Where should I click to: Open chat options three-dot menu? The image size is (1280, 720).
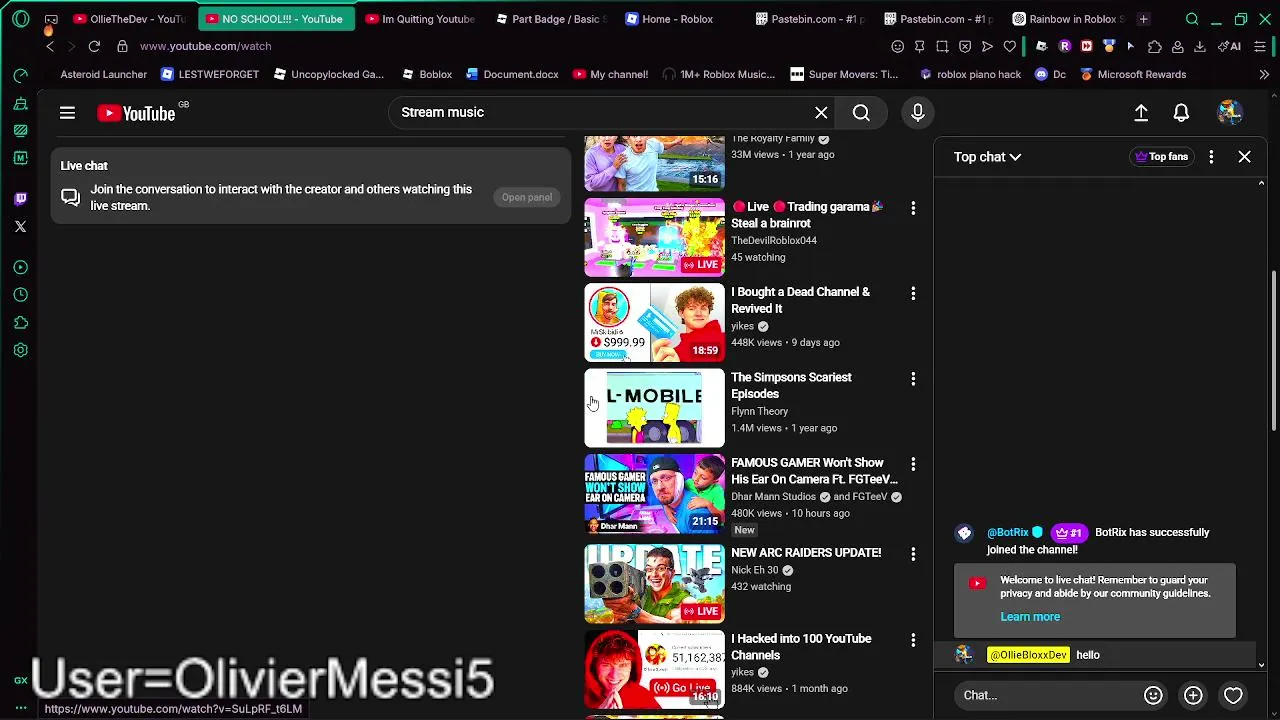pyautogui.click(x=1211, y=157)
